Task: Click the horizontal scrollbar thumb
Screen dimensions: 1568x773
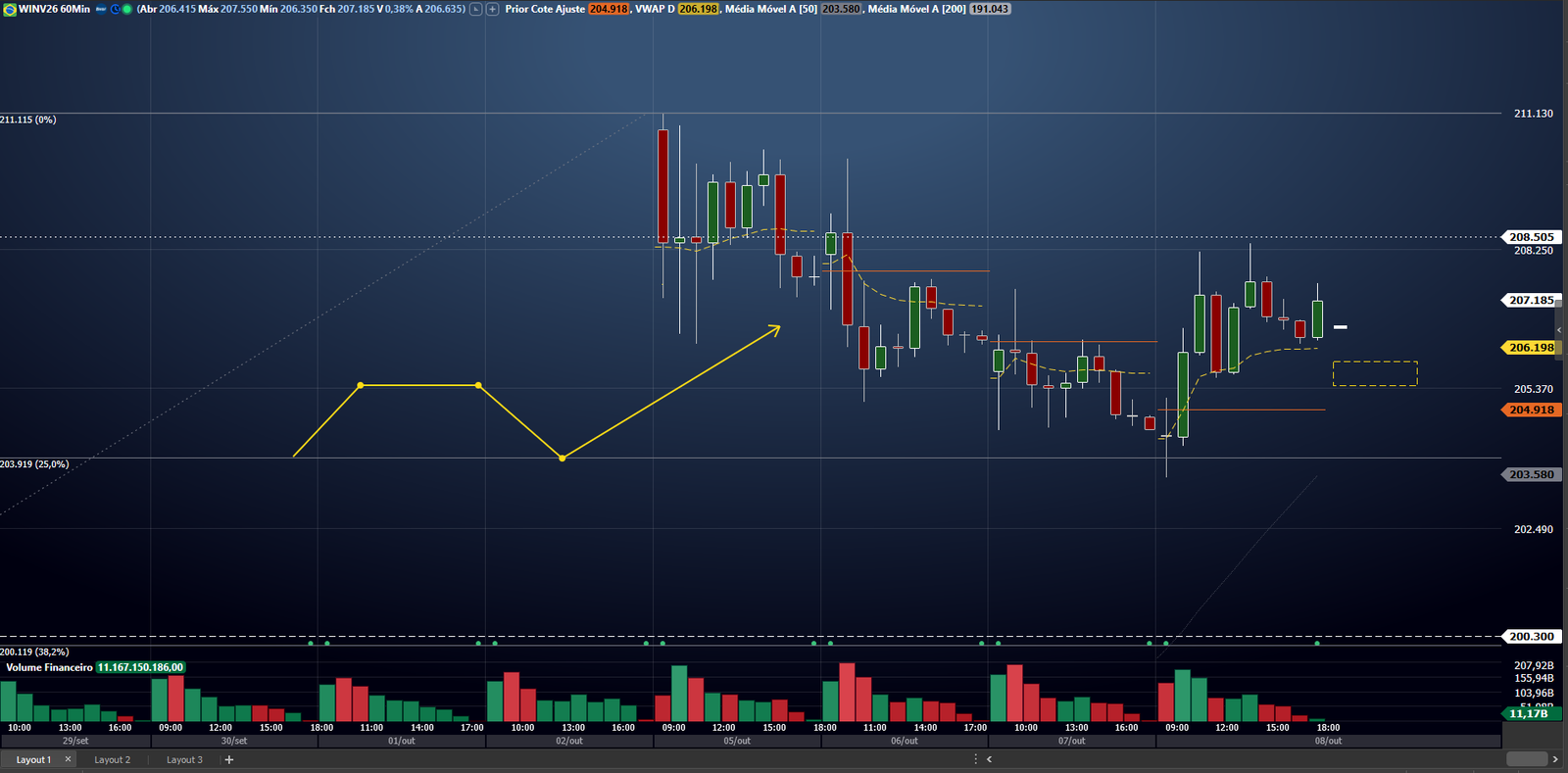Action: pyautogui.click(x=1526, y=759)
